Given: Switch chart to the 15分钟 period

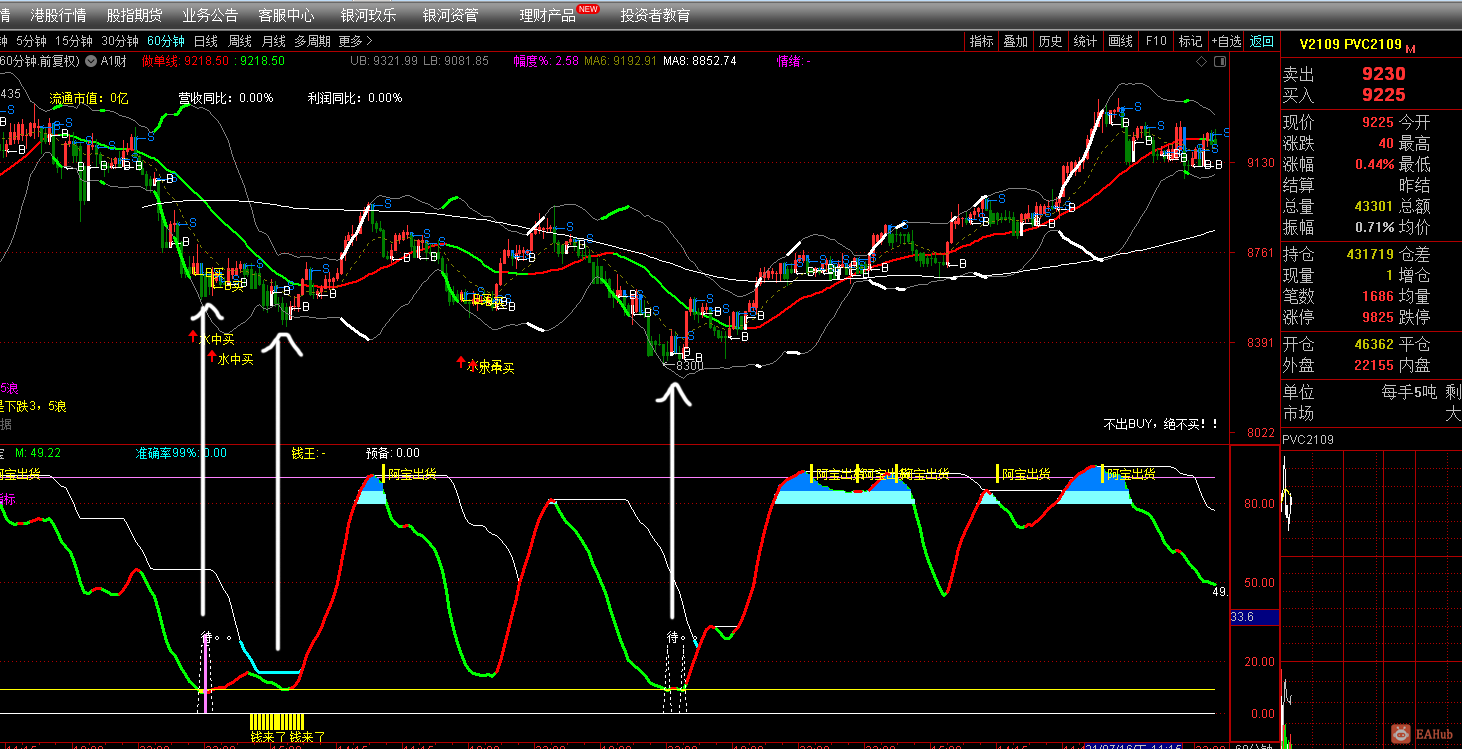Looking at the screenshot, I should [74, 41].
